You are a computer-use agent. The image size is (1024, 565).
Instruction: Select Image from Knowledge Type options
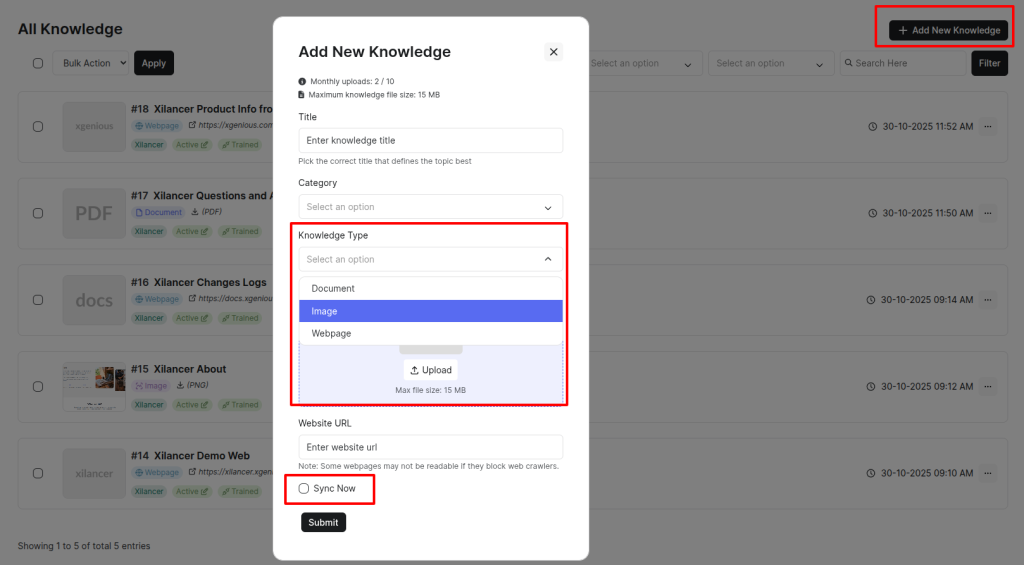[430, 311]
